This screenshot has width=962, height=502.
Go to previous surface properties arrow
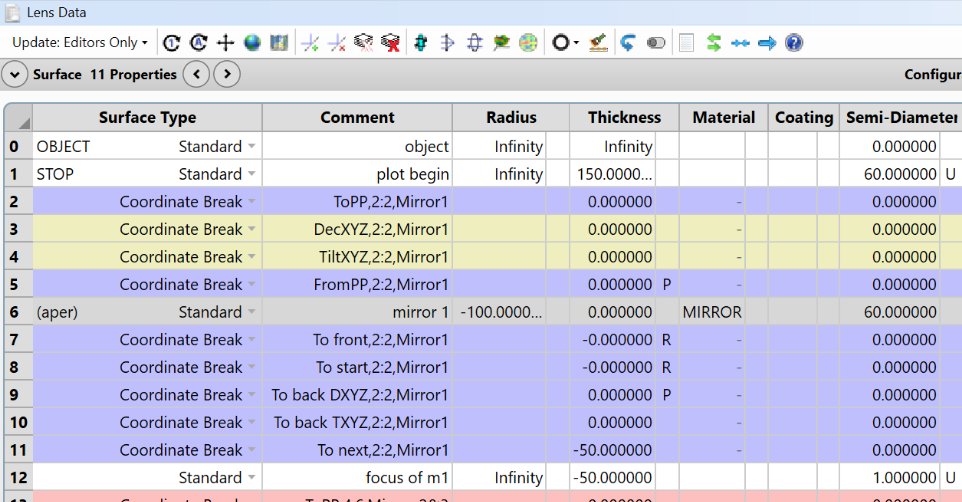197,74
